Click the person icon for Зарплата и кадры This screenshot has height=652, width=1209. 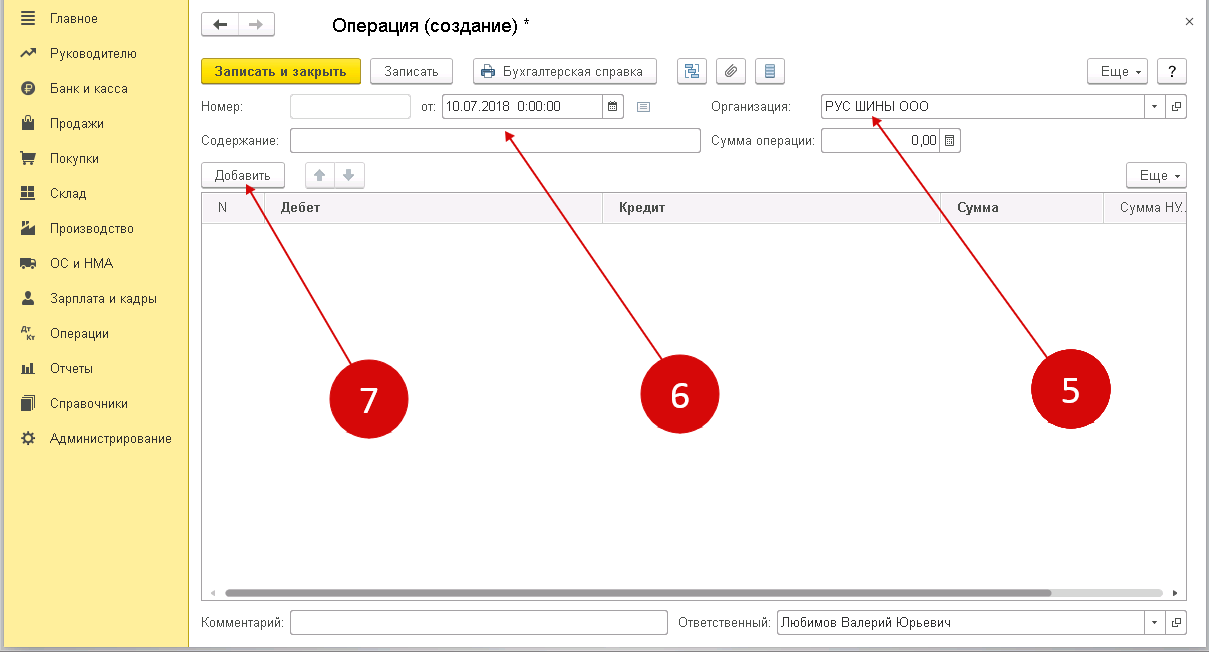[28, 298]
